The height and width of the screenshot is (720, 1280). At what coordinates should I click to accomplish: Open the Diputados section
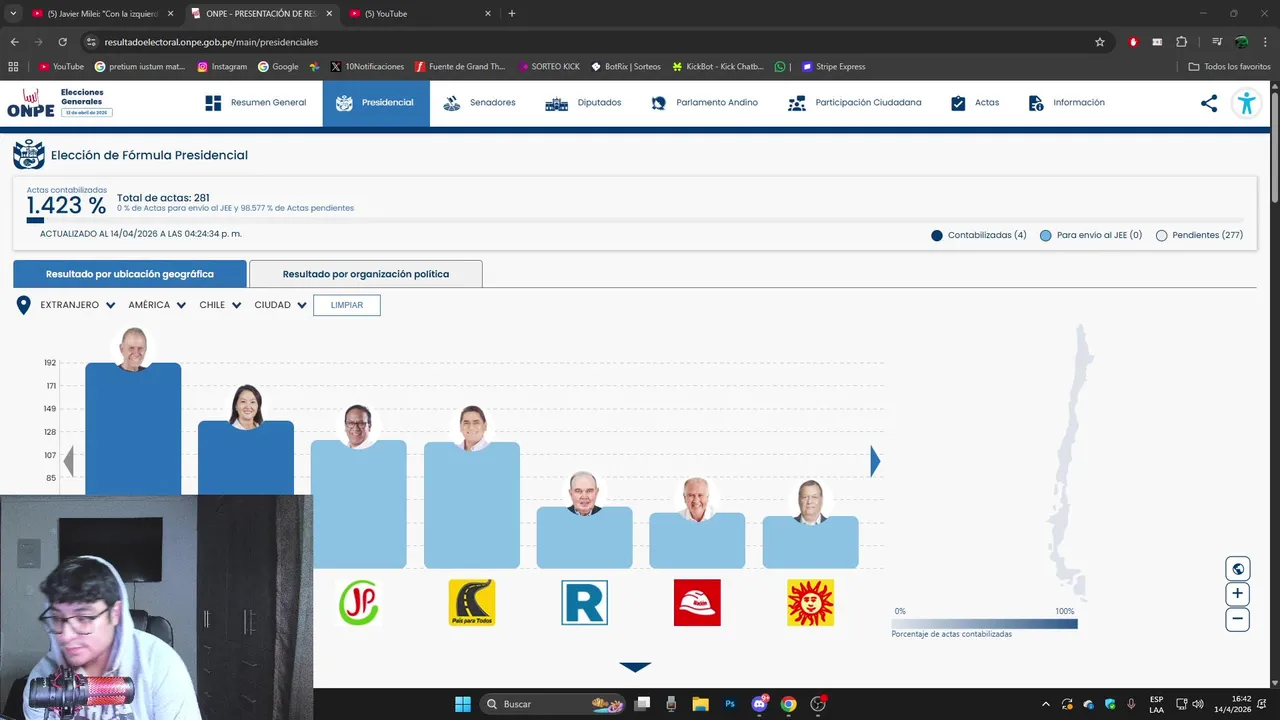click(584, 103)
